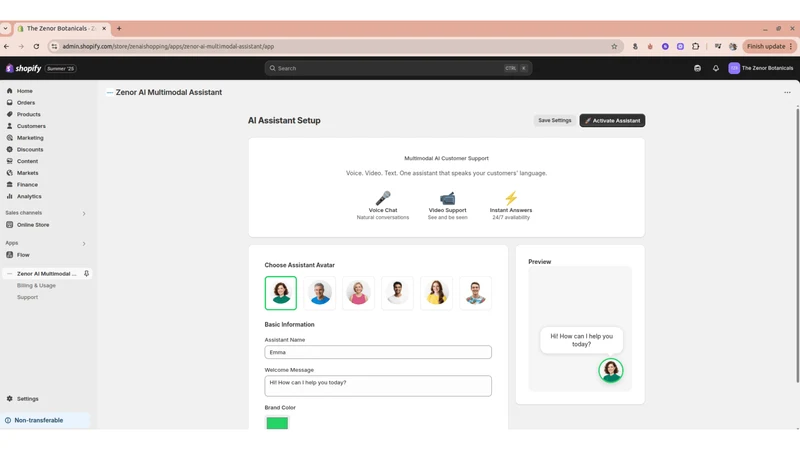Reload the browser page
This screenshot has height=450, width=800.
pos(36,46)
